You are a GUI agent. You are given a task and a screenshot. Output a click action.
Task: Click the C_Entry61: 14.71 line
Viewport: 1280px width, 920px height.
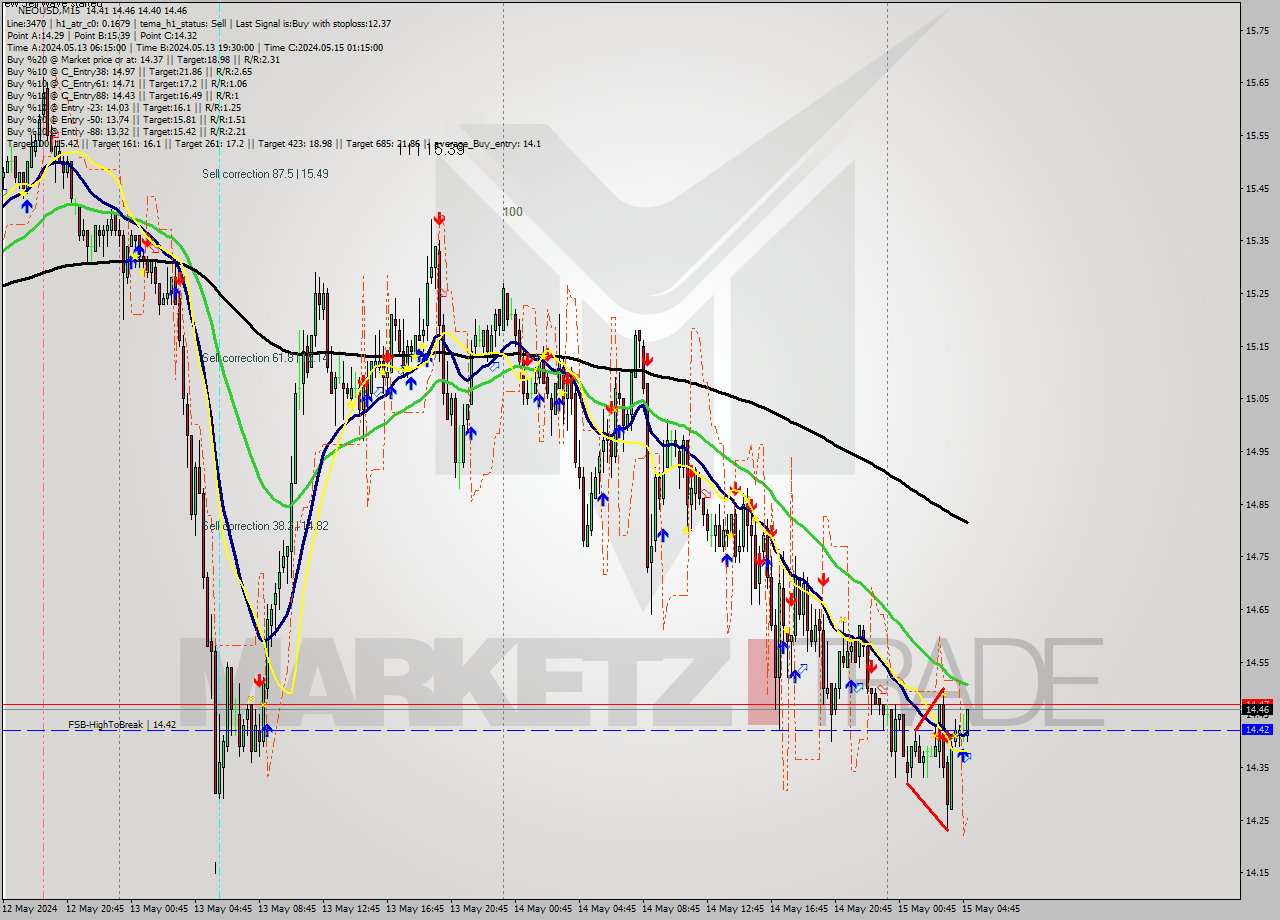pos(126,83)
